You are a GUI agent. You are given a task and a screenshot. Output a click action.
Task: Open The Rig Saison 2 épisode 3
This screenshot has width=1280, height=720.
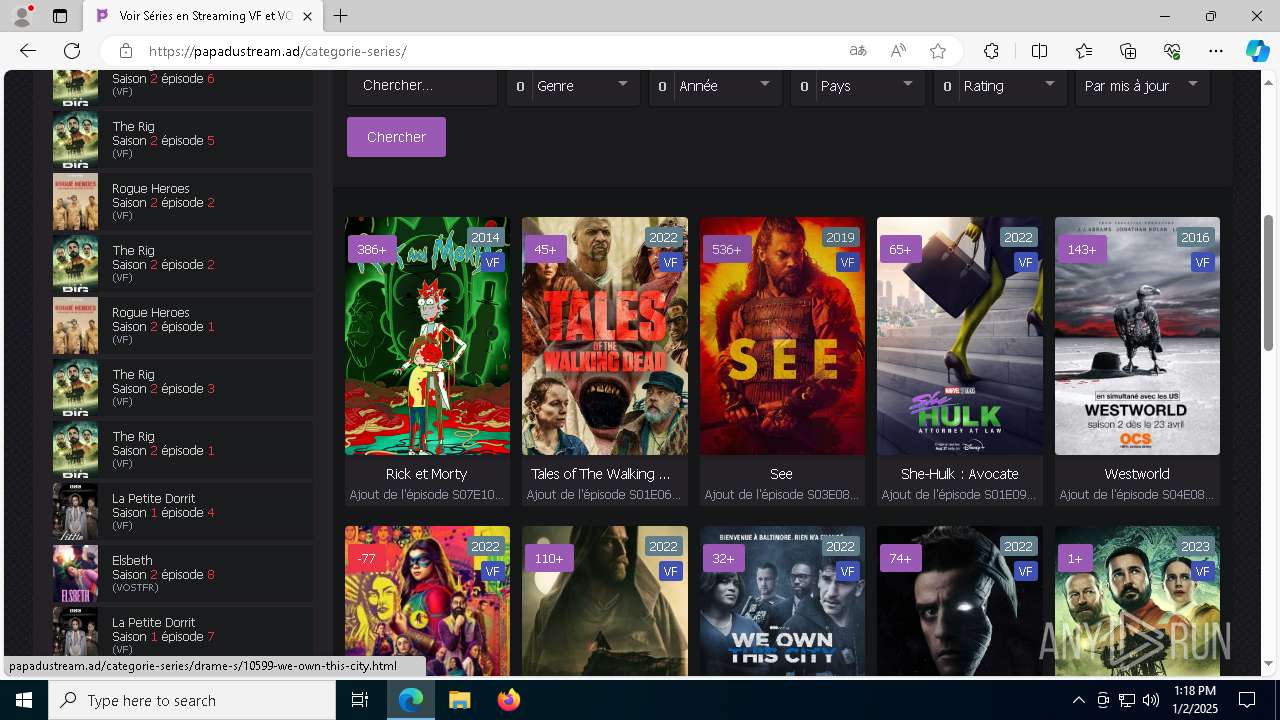pyautogui.click(x=183, y=388)
